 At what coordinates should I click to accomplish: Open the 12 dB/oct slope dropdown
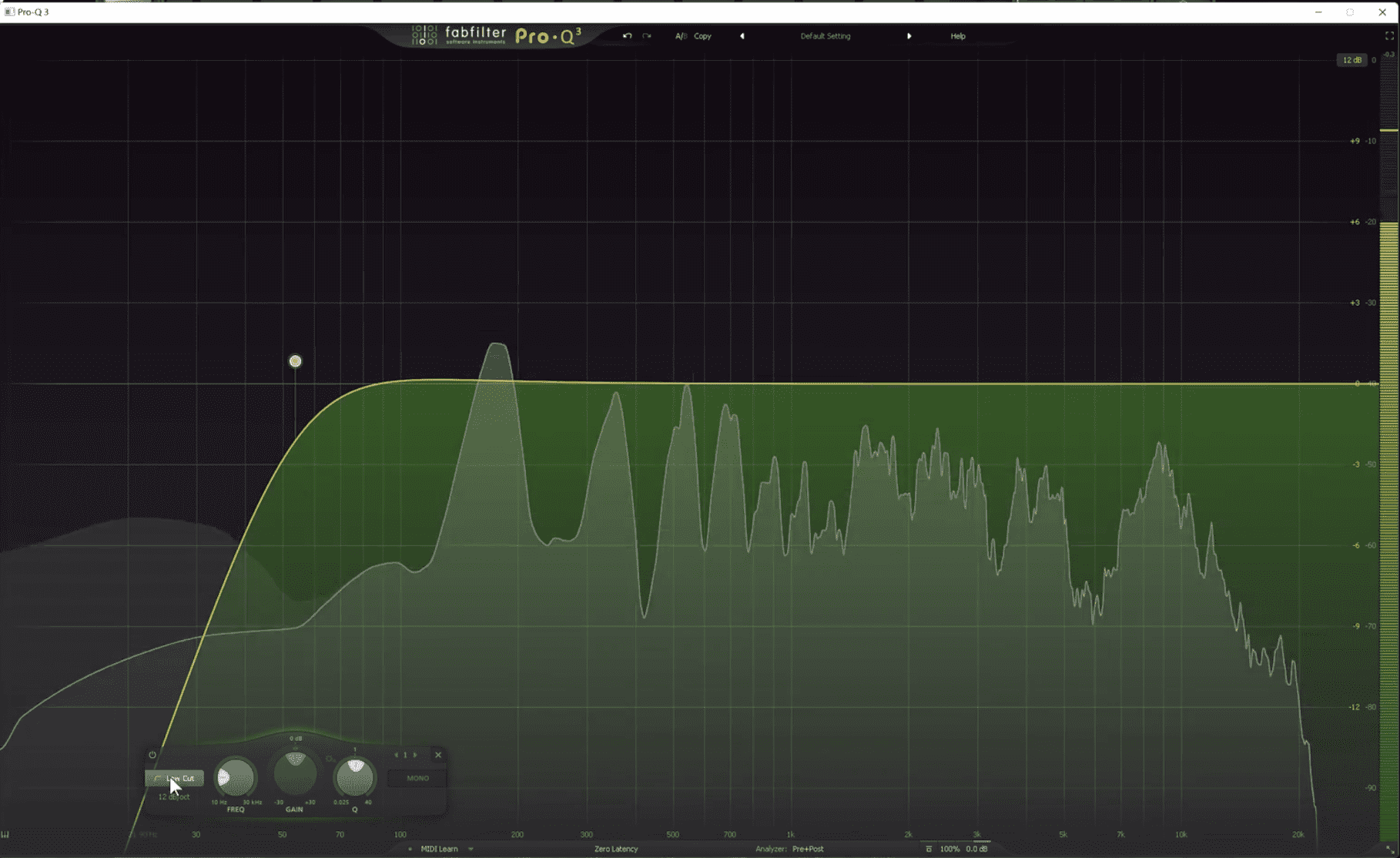(x=174, y=797)
